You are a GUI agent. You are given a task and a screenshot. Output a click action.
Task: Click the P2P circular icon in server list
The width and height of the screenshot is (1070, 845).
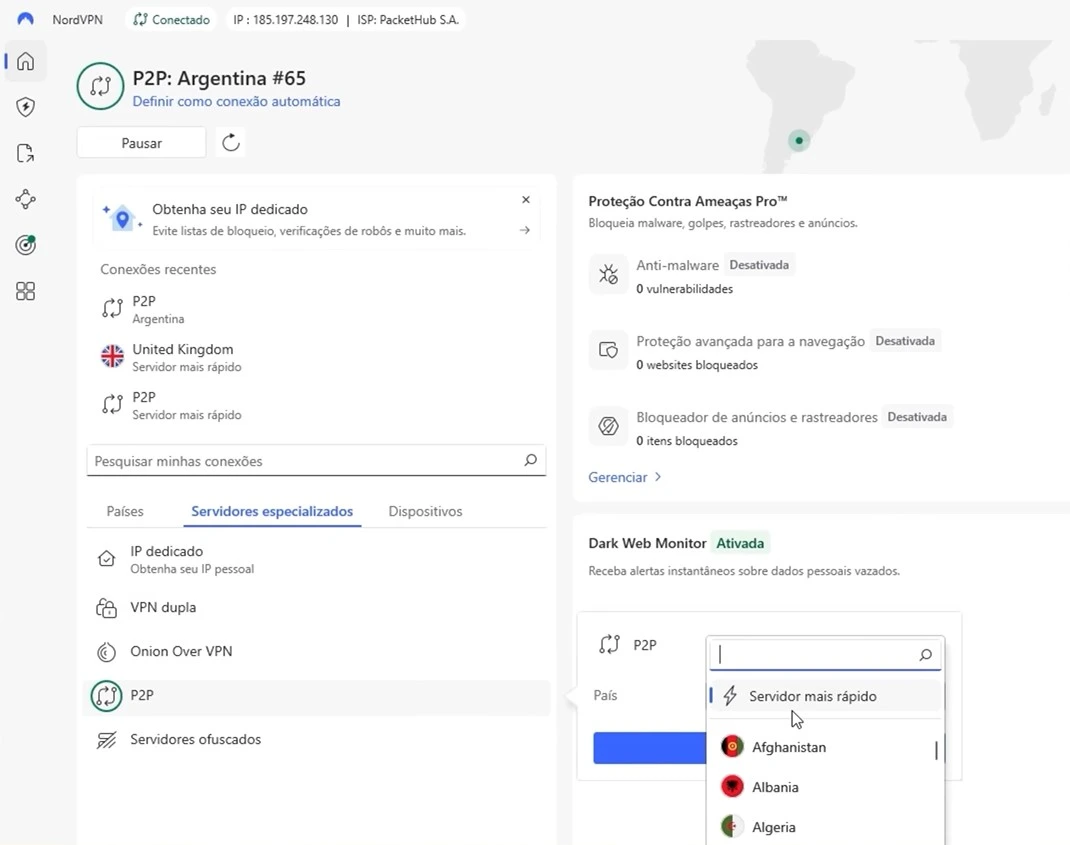(x=106, y=696)
